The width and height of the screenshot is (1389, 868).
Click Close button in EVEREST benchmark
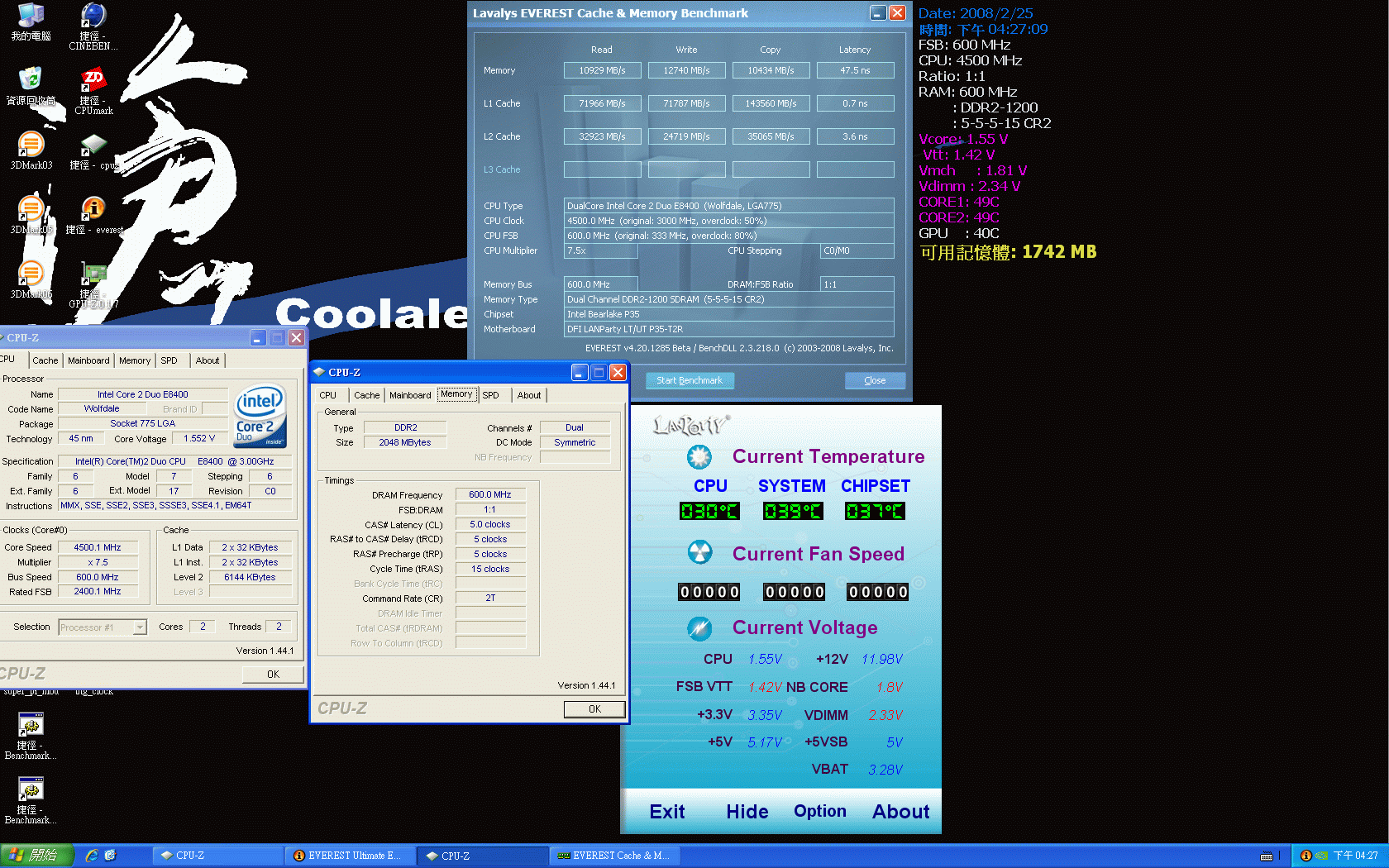pyautogui.click(x=875, y=380)
